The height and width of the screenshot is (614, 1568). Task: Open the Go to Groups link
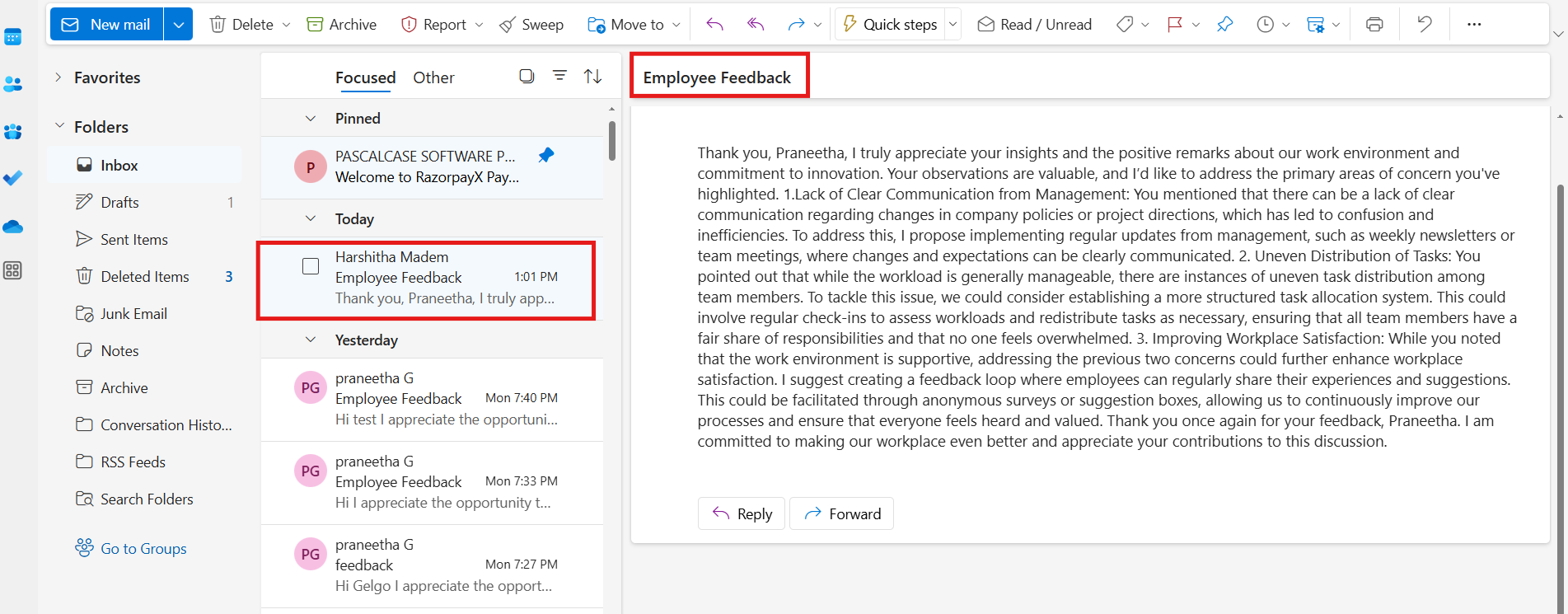pos(143,549)
